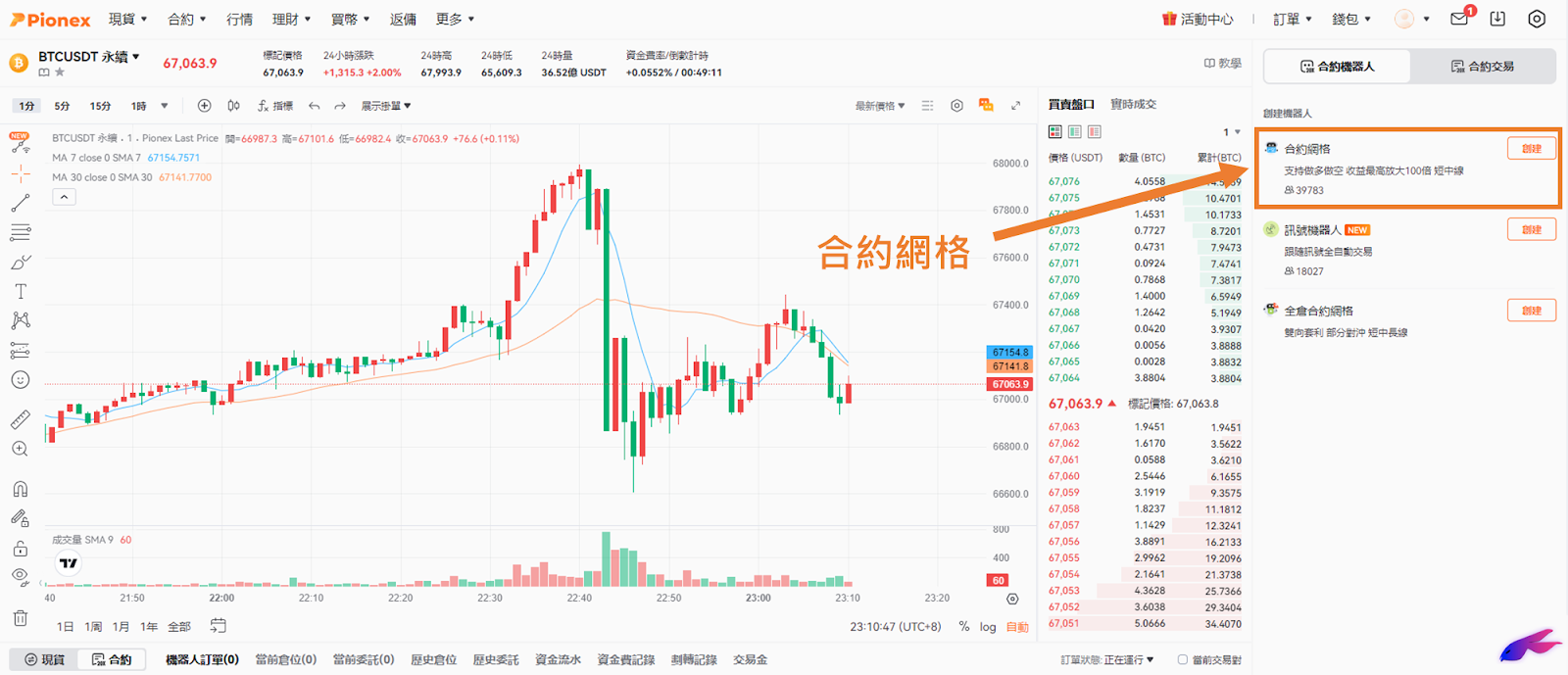Screen dimensions: 1568x675
Task: Create the 訊號機器人 bot
Action: pyautogui.click(x=1532, y=229)
